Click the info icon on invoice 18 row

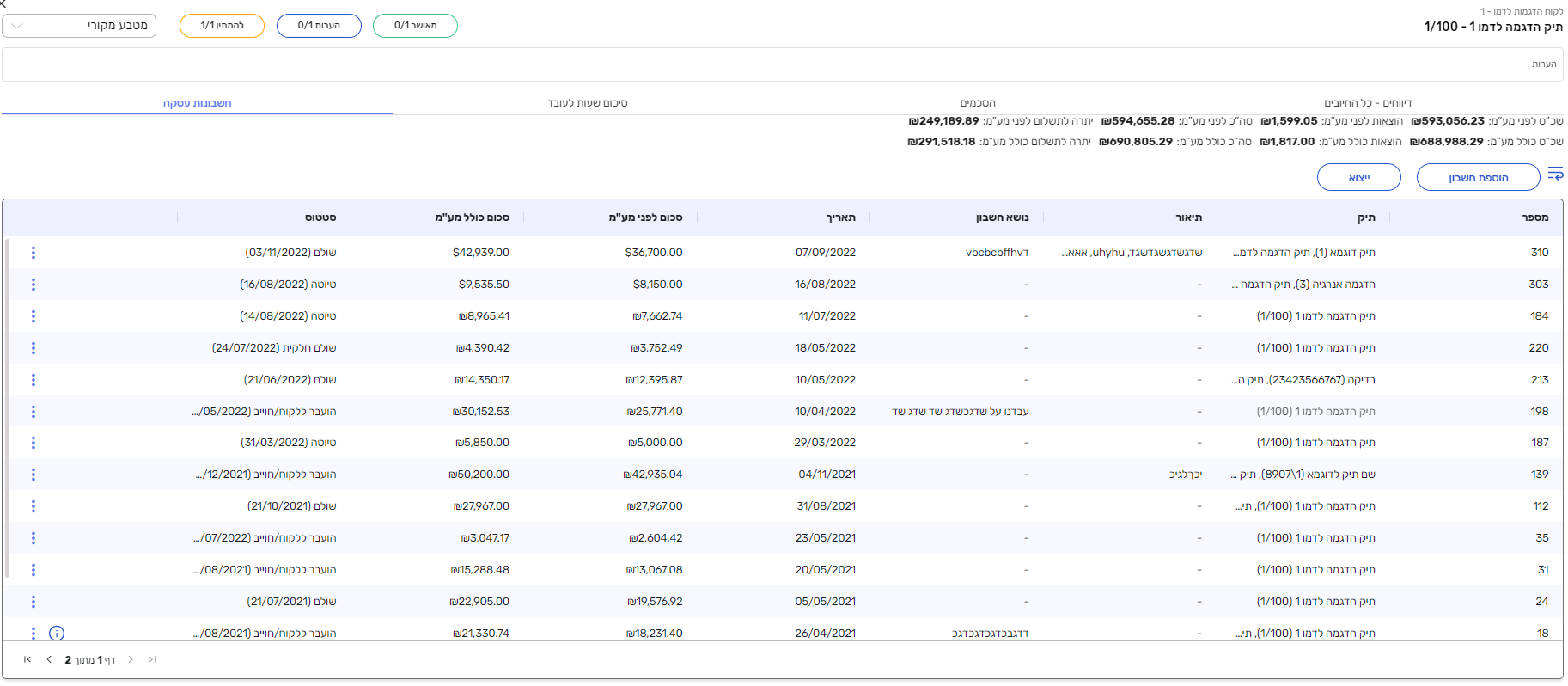(x=57, y=634)
